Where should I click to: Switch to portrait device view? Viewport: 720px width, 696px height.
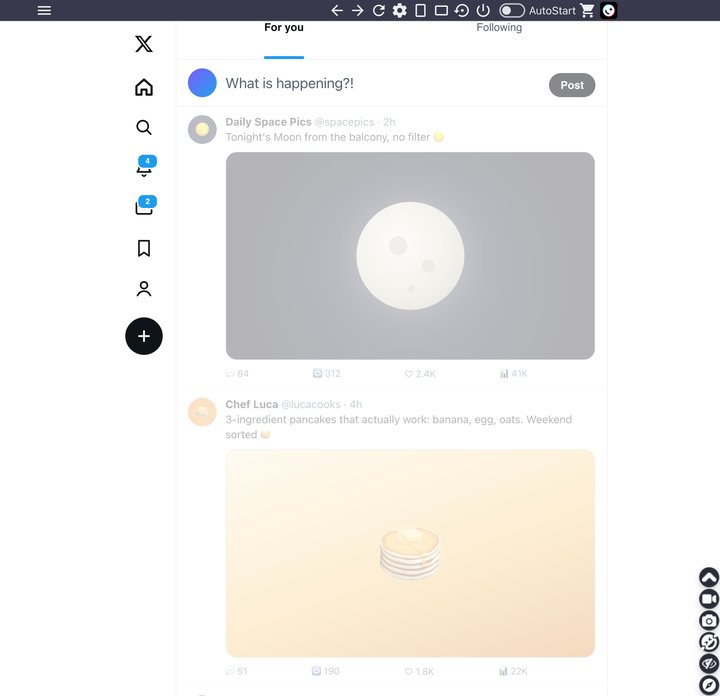(x=420, y=10)
